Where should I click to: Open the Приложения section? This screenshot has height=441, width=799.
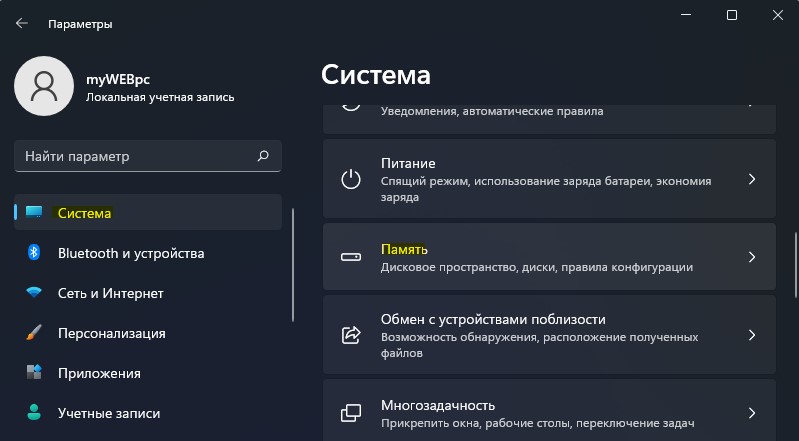[148, 373]
